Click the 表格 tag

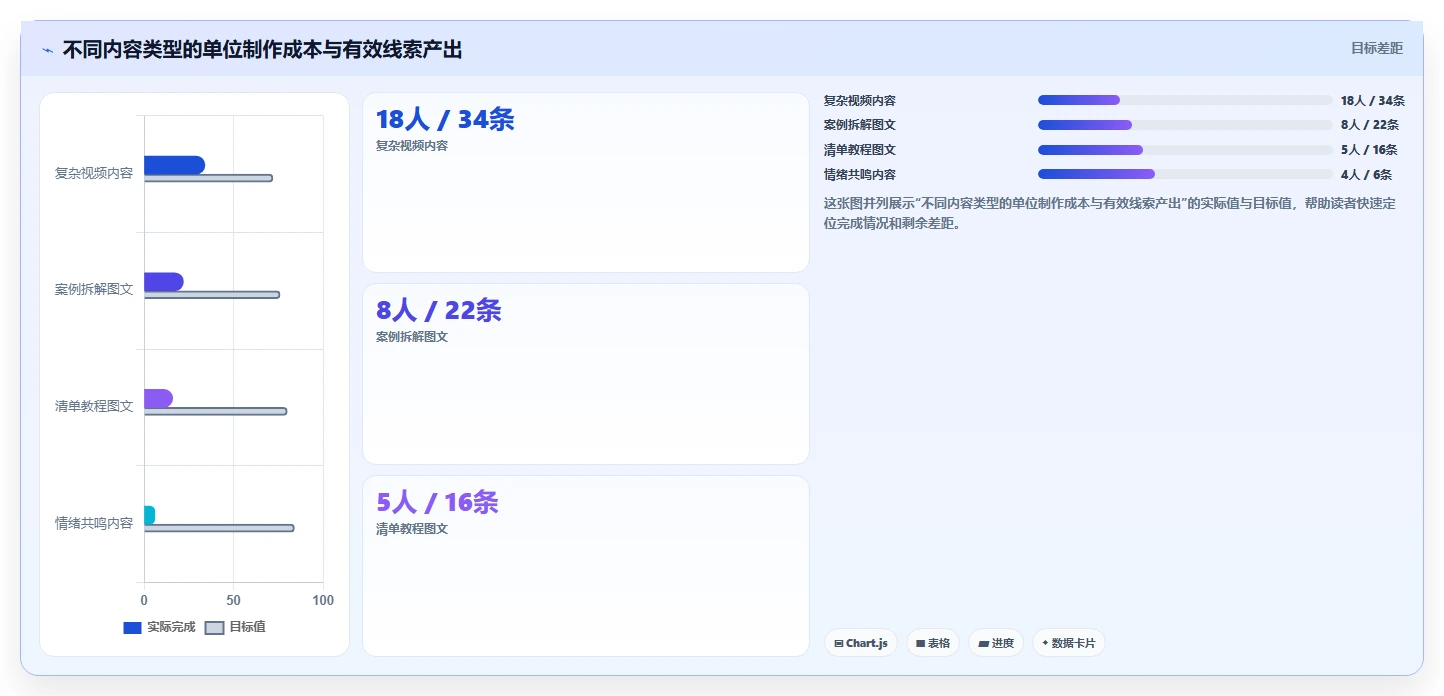click(x=933, y=643)
